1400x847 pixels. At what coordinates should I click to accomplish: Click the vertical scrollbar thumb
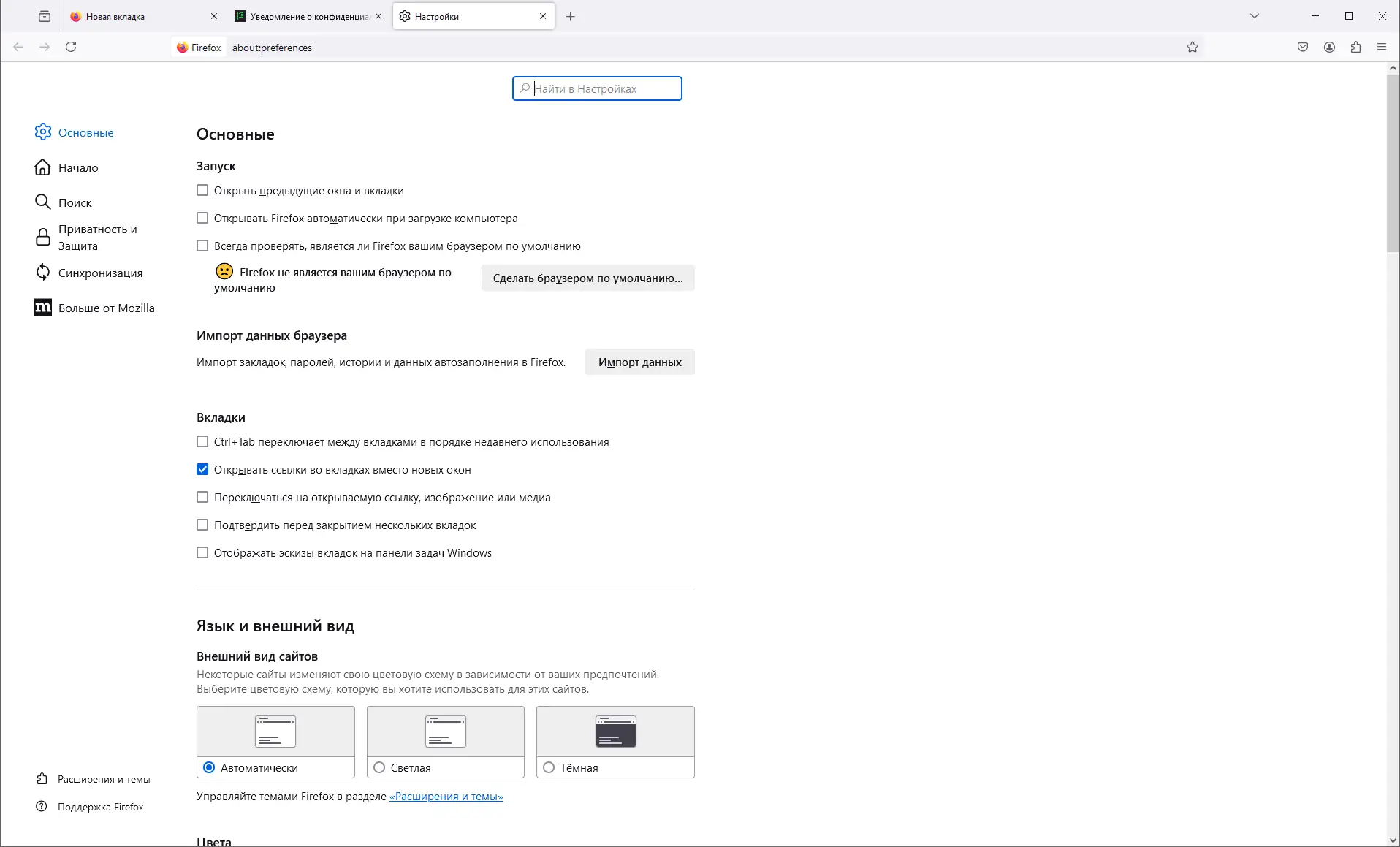[1393, 164]
